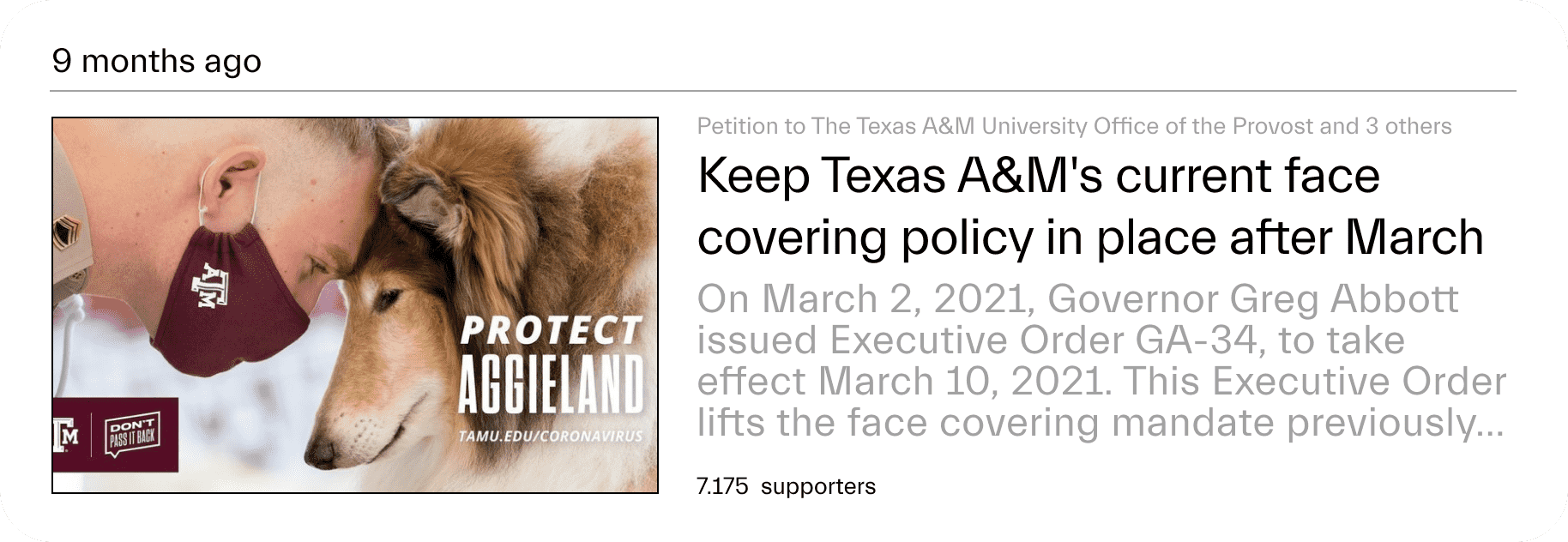Click "Governor Greg Abbott" in the description
This screenshot has width=1568, height=542.
tap(1252, 299)
